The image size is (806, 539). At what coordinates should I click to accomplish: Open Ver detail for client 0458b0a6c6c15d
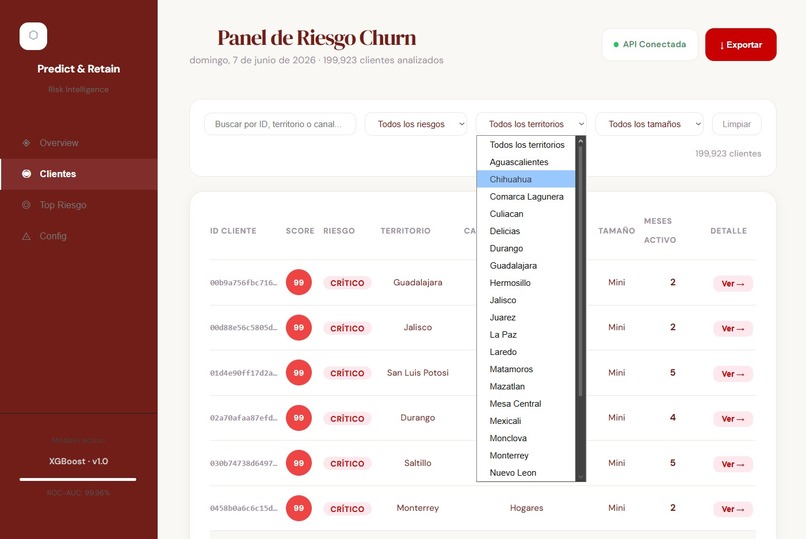pos(733,509)
